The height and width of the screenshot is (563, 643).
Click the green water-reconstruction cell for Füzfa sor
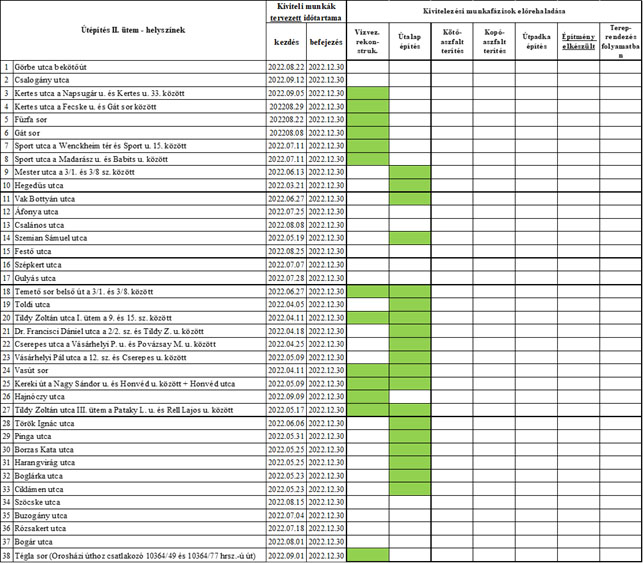367,119
